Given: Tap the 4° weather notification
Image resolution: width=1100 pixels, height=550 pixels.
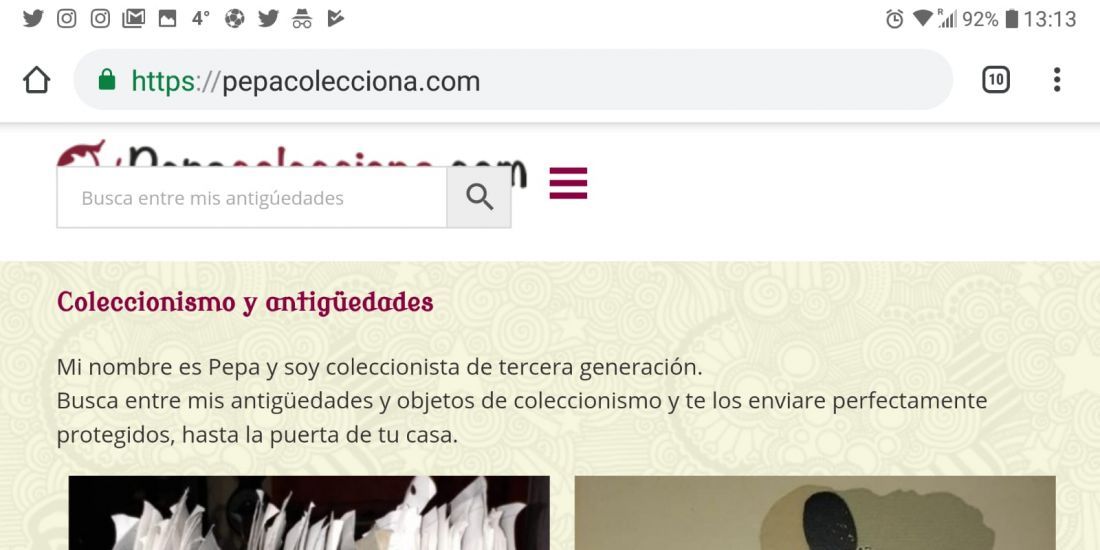Looking at the screenshot, I should click(x=201, y=19).
